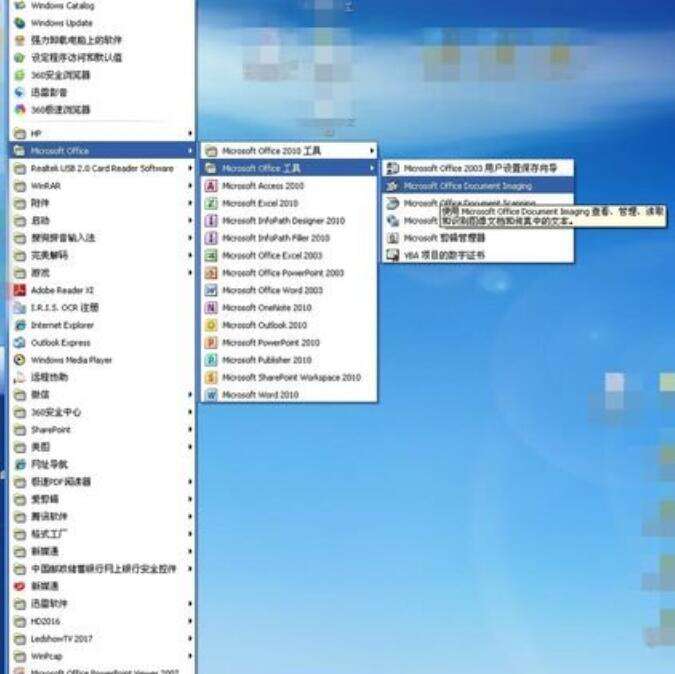
Task: Open Windows Media Player entry
Action: pyautogui.click(x=102, y=360)
